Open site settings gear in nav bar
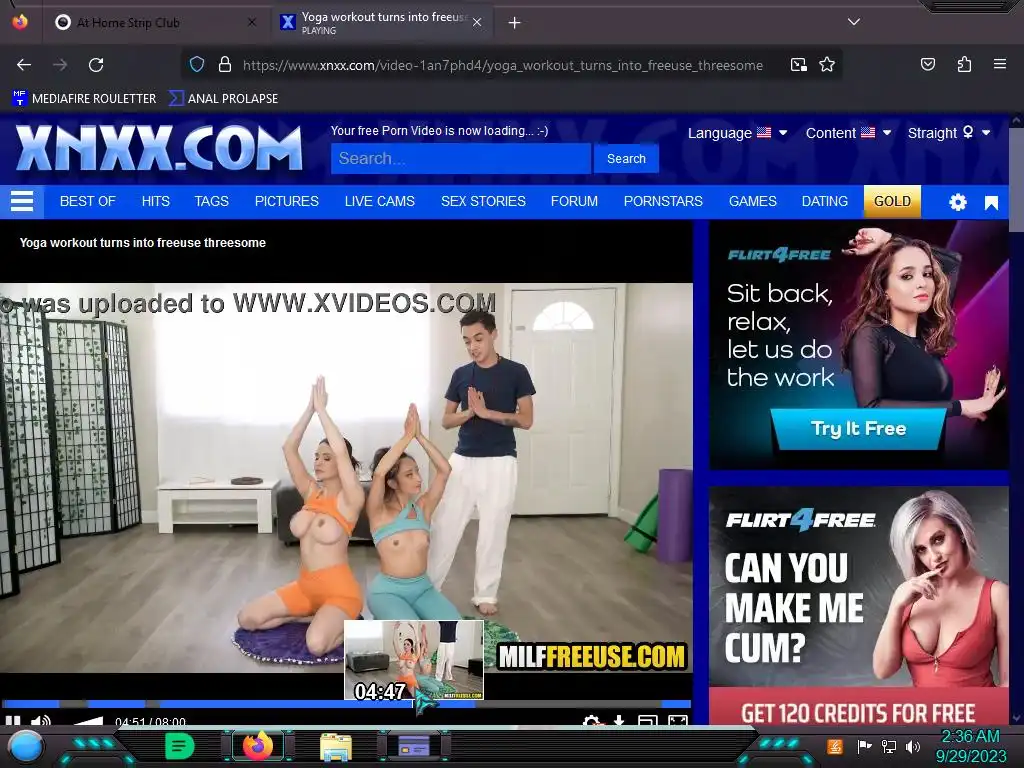This screenshot has width=1024, height=768. (957, 202)
